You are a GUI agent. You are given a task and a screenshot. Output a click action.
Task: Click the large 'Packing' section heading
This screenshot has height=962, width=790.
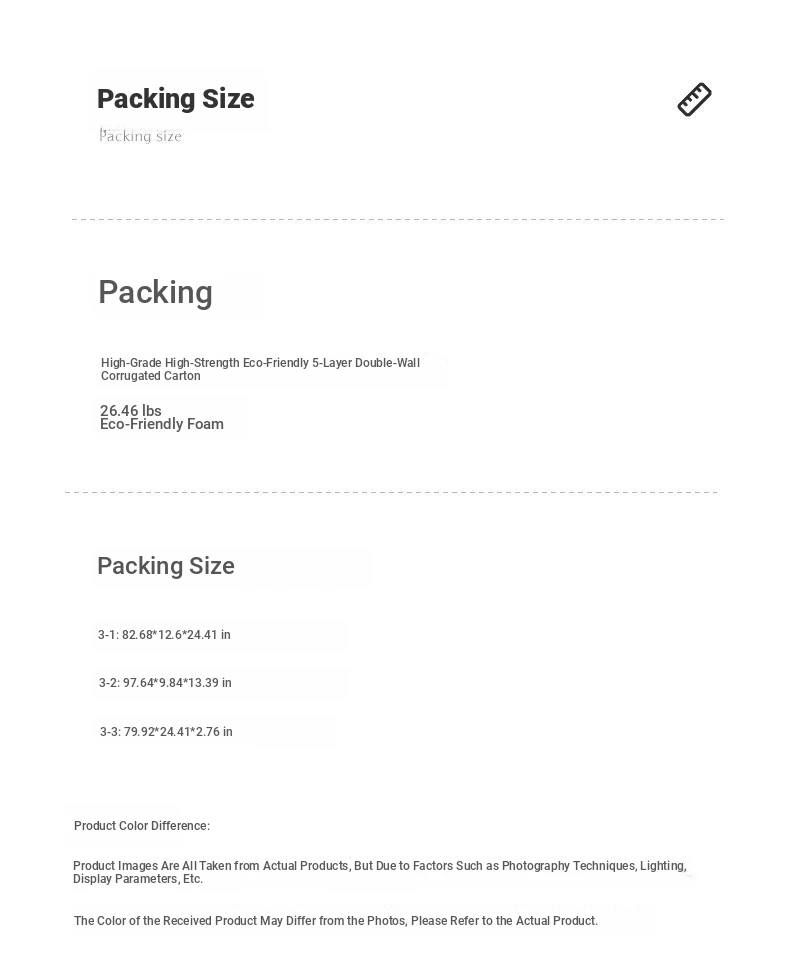155,292
